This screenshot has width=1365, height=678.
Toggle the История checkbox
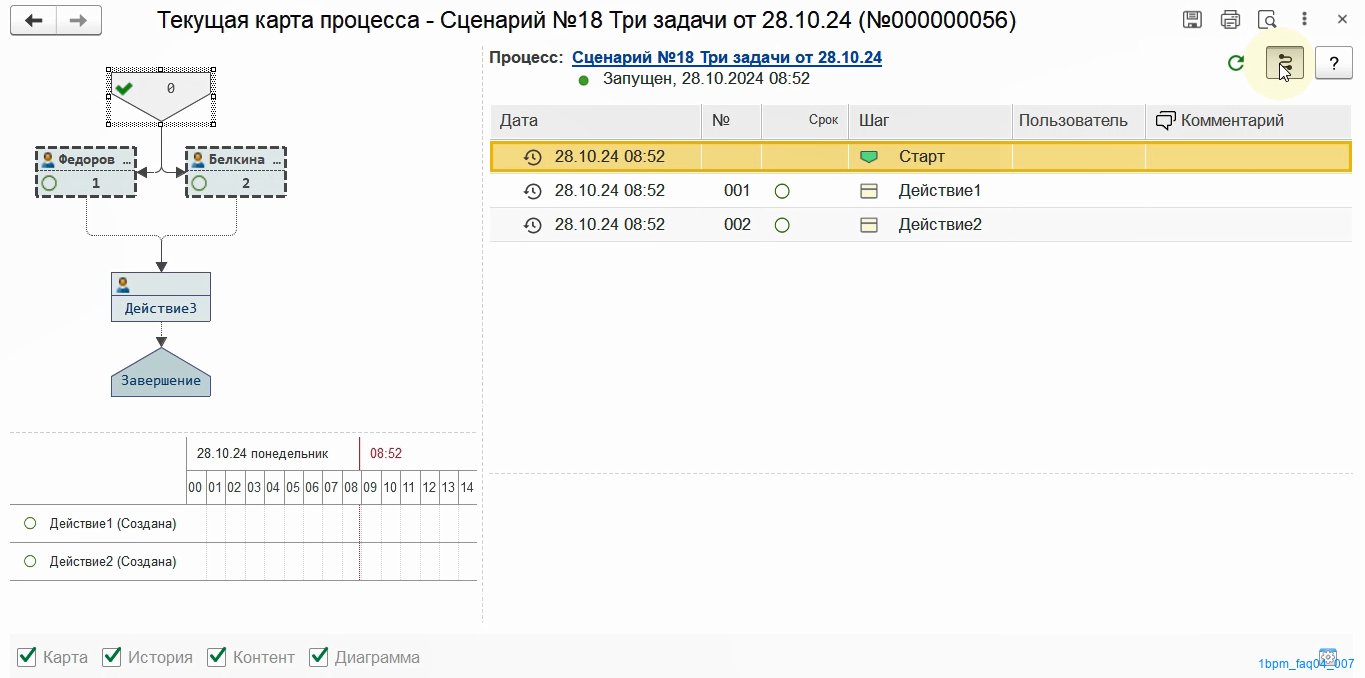(112, 657)
